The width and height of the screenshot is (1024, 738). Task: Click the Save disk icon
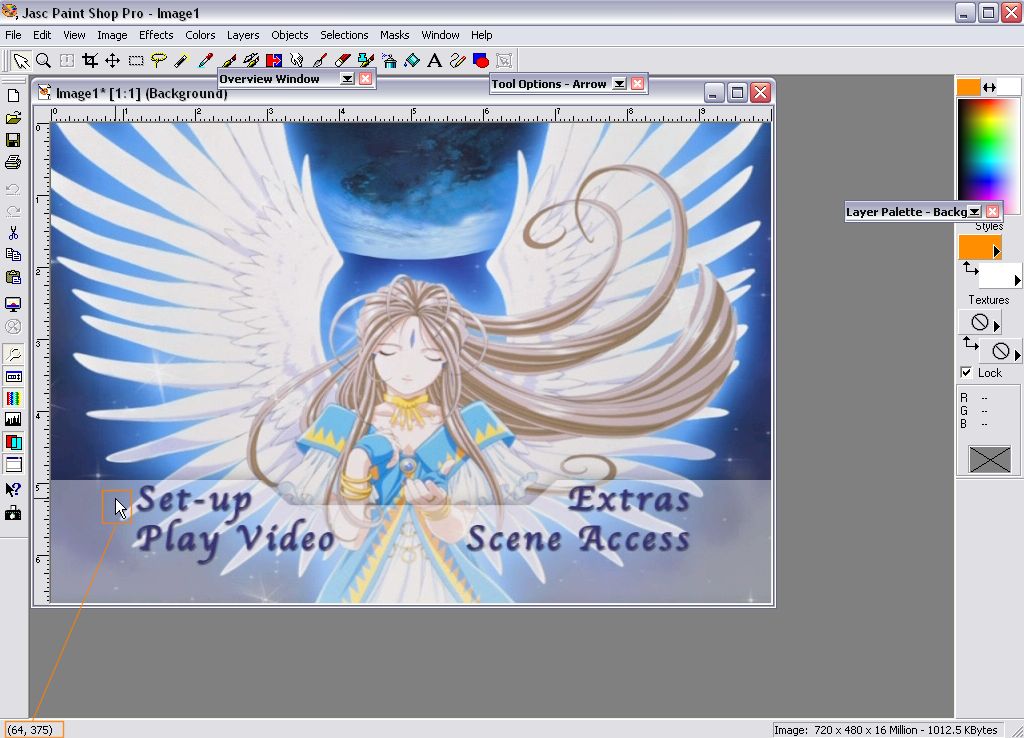pos(13,140)
